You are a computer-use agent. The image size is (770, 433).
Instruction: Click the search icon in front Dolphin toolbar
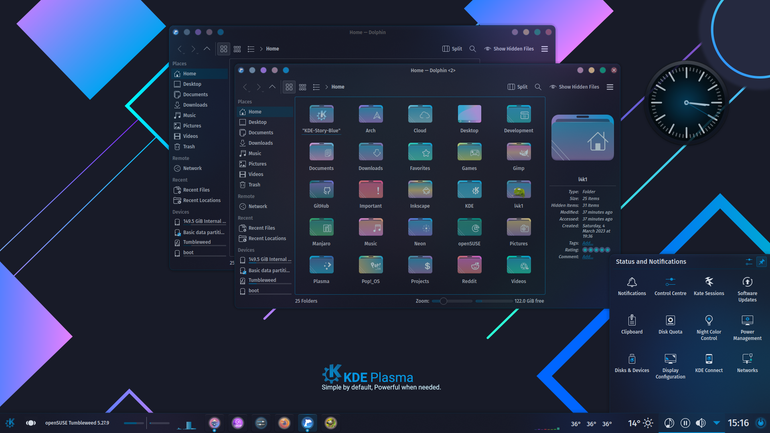[x=538, y=87]
